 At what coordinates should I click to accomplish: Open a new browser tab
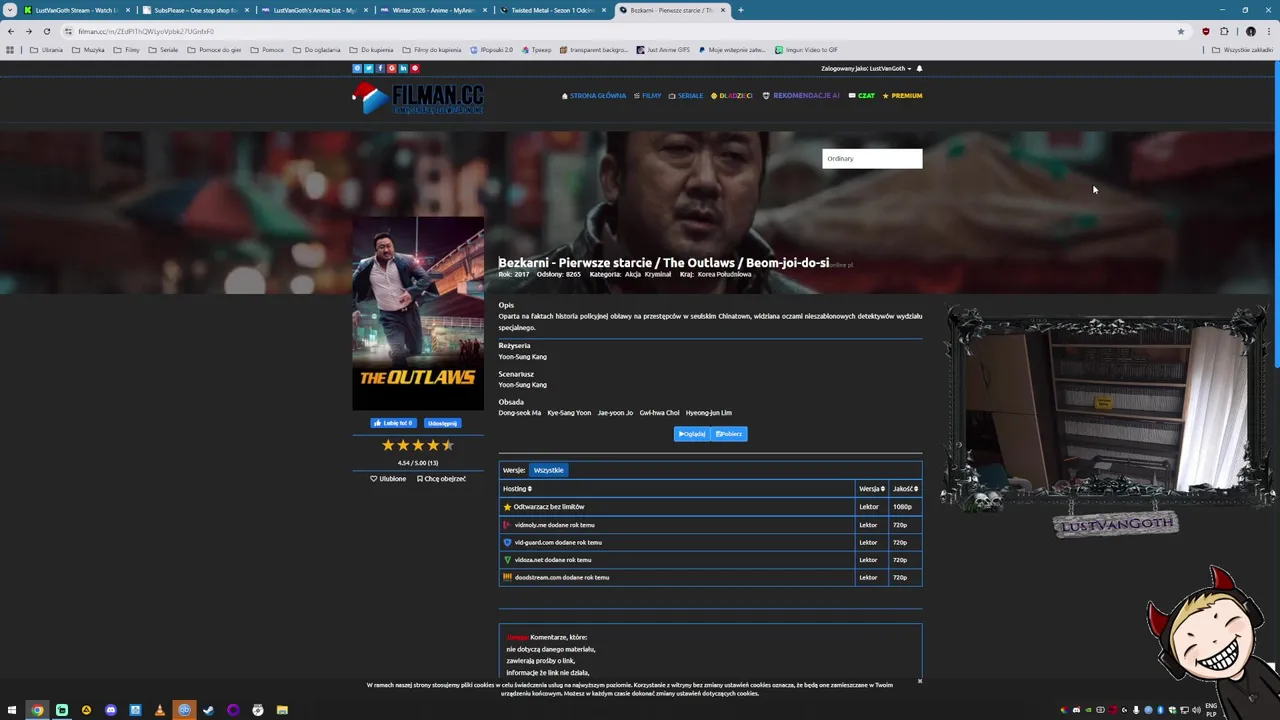(x=741, y=10)
